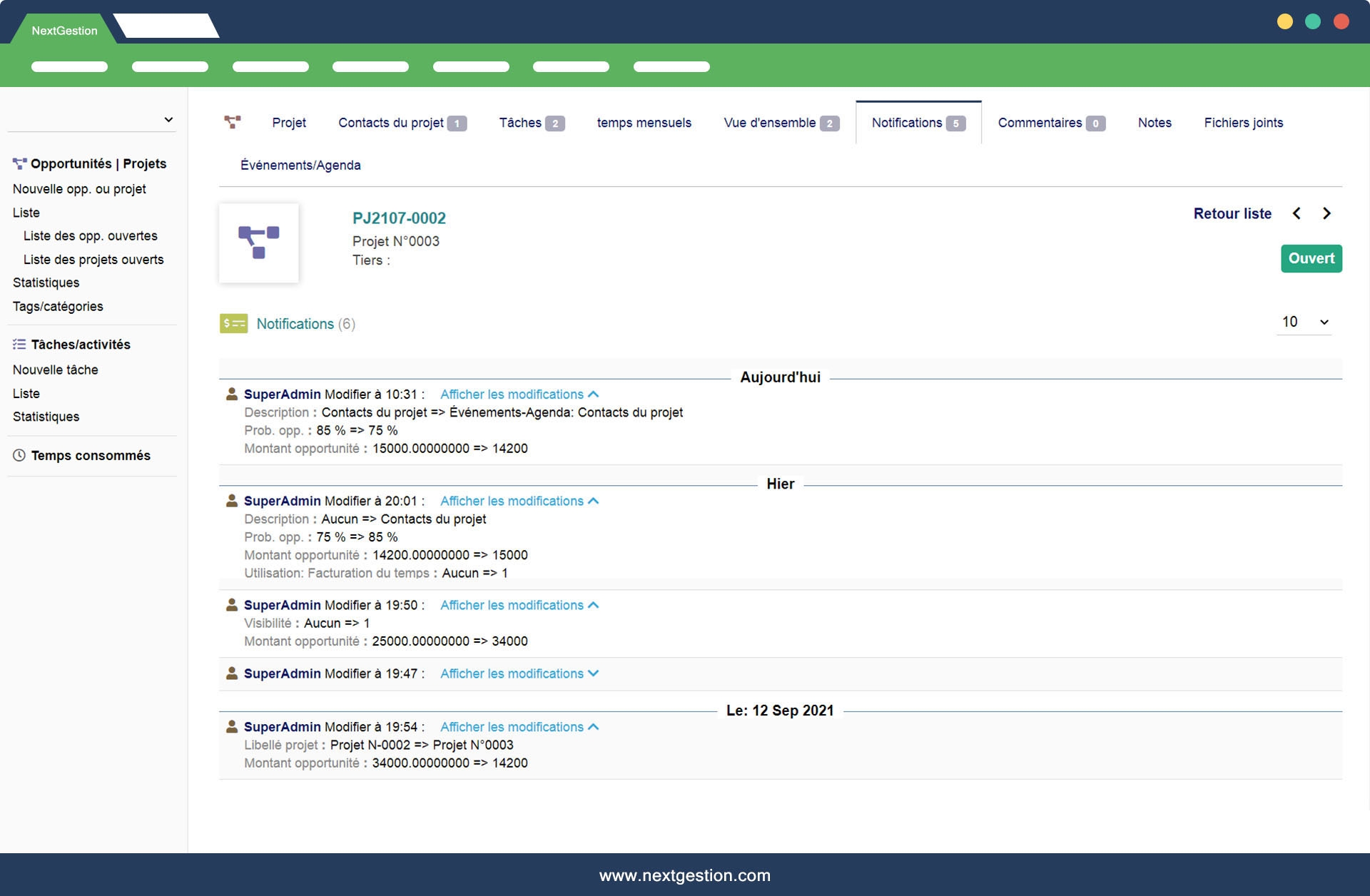Click the project tree icon before Projet tab
Viewport: 1370px width, 896px height.
[x=232, y=122]
